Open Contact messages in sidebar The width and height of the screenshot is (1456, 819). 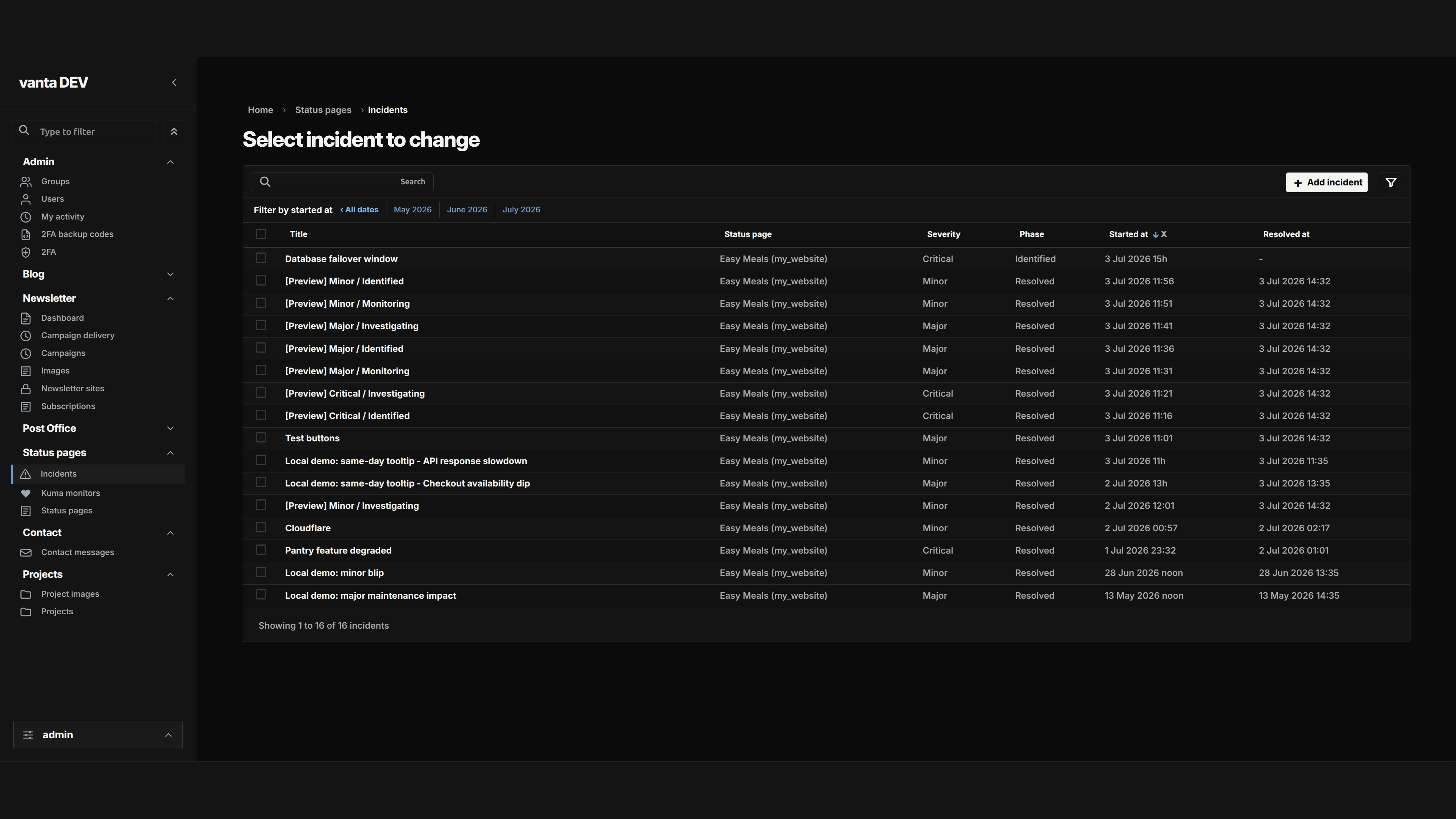coord(77,553)
